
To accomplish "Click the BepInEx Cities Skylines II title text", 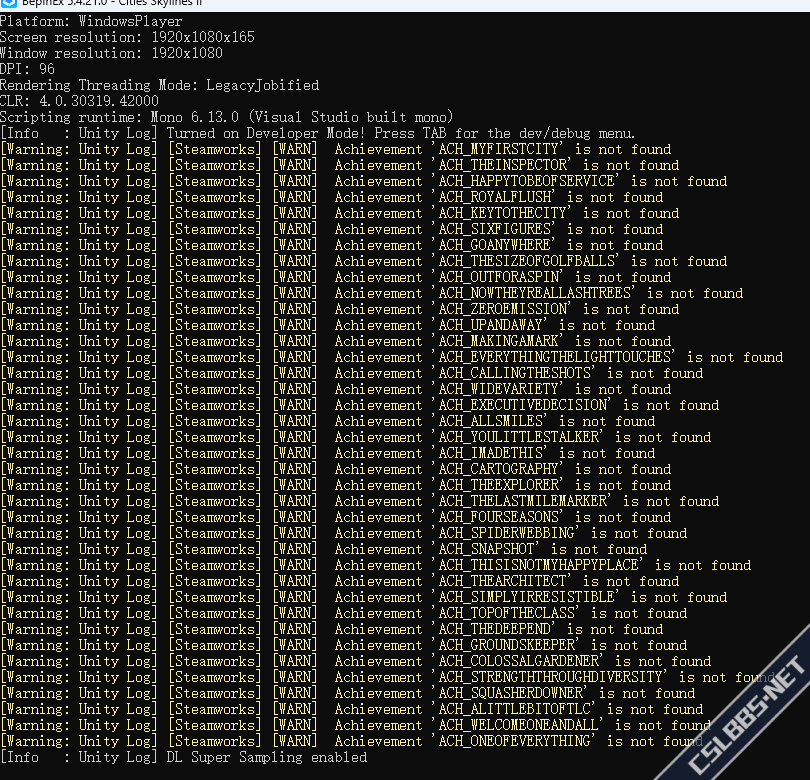I will (112, 3).
